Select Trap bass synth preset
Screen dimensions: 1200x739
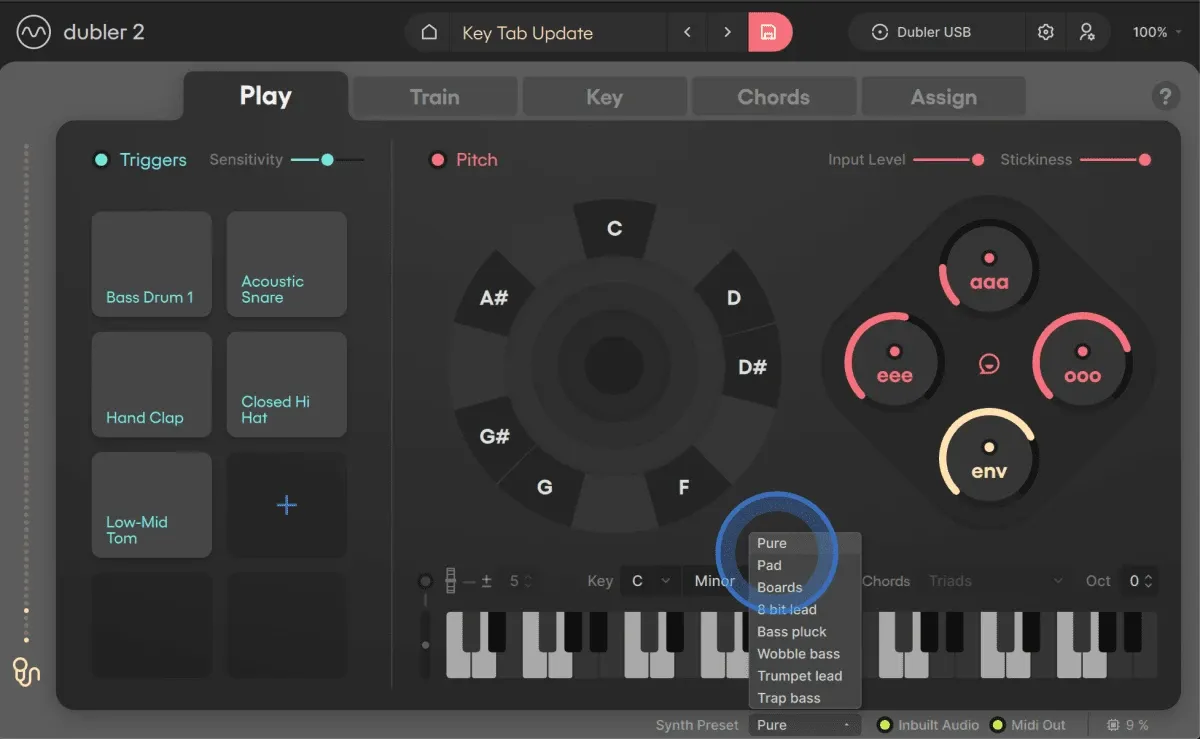coord(805,698)
